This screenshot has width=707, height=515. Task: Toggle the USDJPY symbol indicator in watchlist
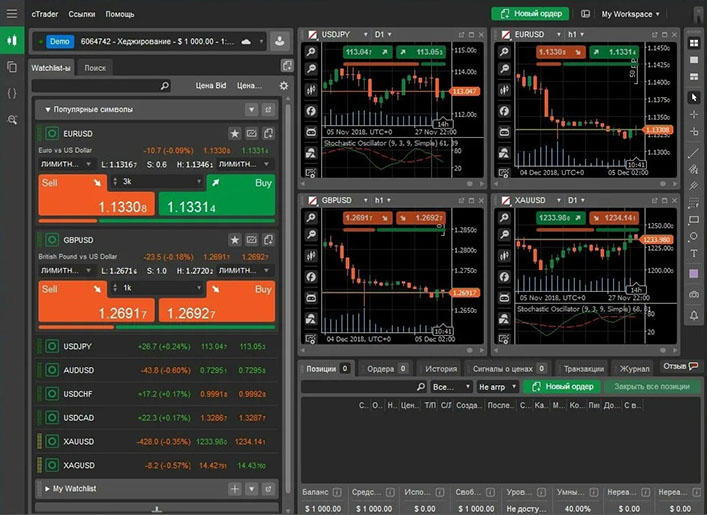52,346
